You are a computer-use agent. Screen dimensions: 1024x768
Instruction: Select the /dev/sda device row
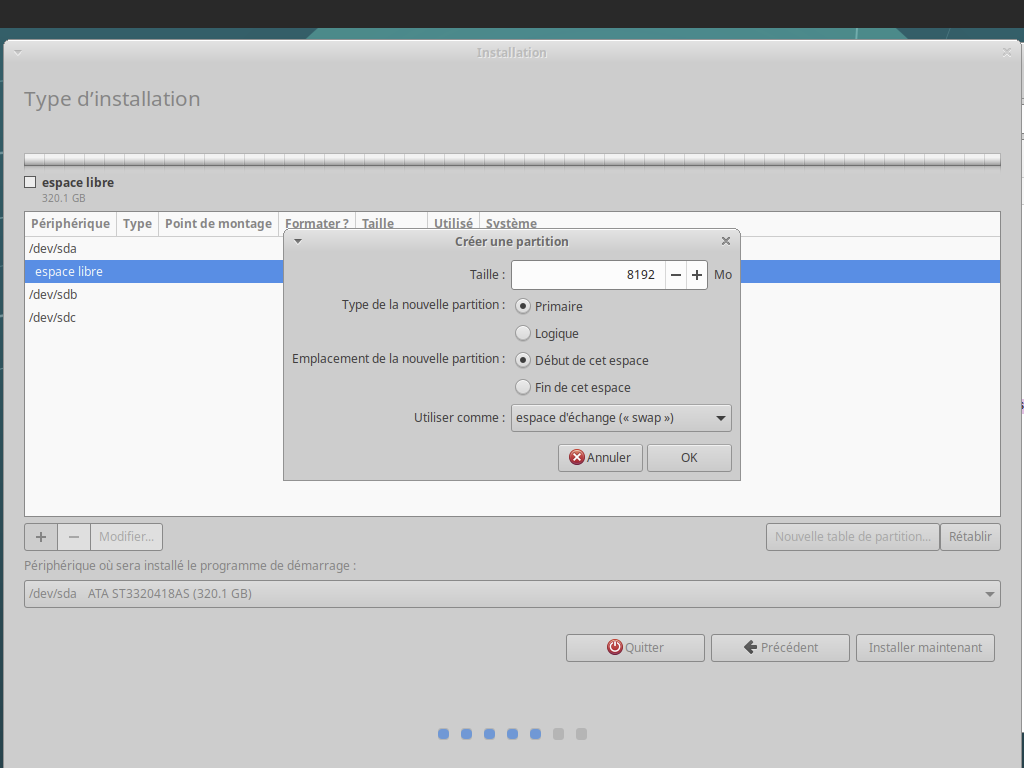click(54, 249)
